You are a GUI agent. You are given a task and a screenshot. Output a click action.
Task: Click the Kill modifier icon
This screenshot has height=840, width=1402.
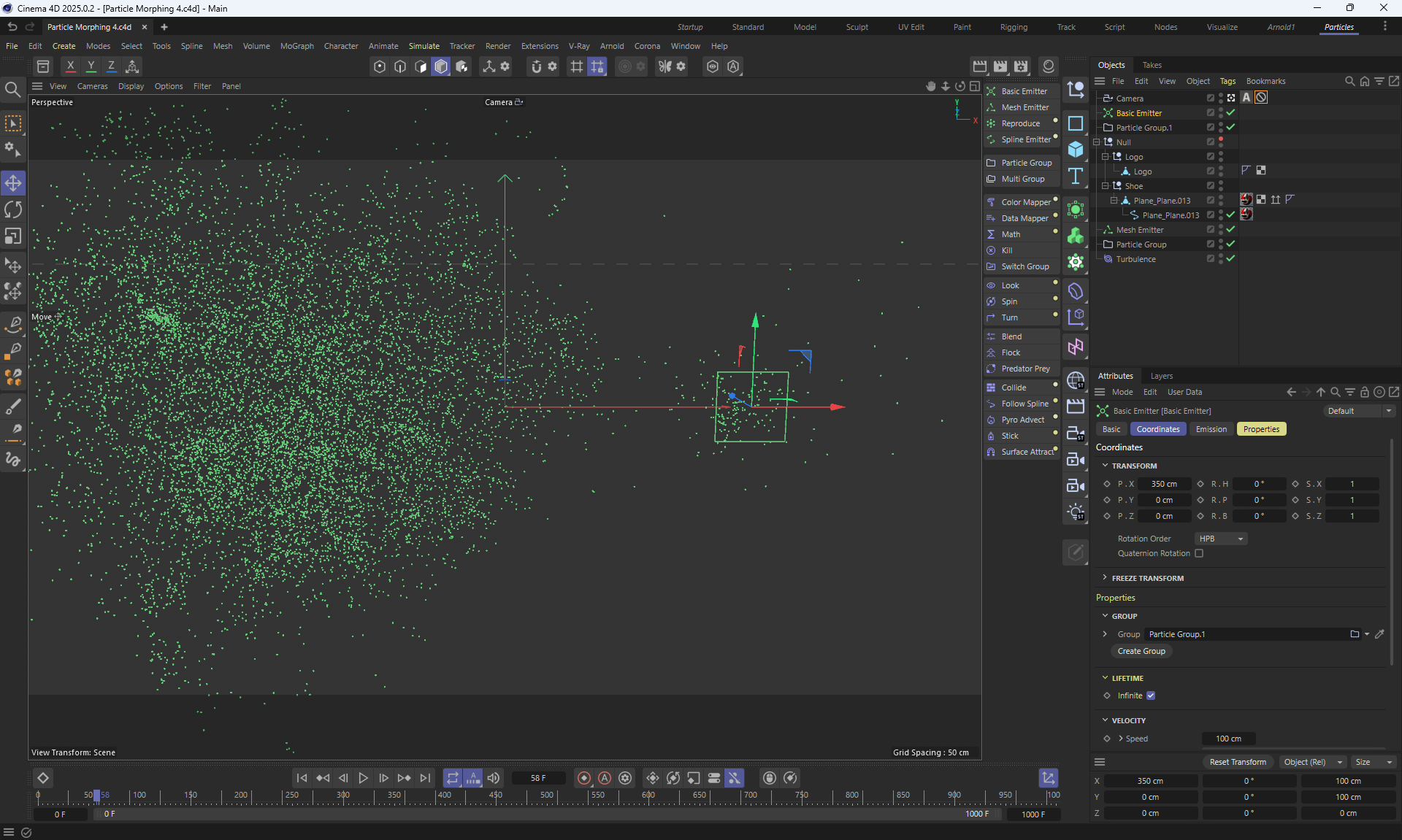click(x=991, y=250)
